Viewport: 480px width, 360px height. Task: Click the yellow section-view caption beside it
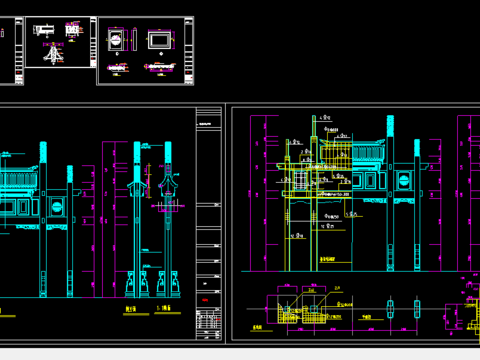click(164, 308)
